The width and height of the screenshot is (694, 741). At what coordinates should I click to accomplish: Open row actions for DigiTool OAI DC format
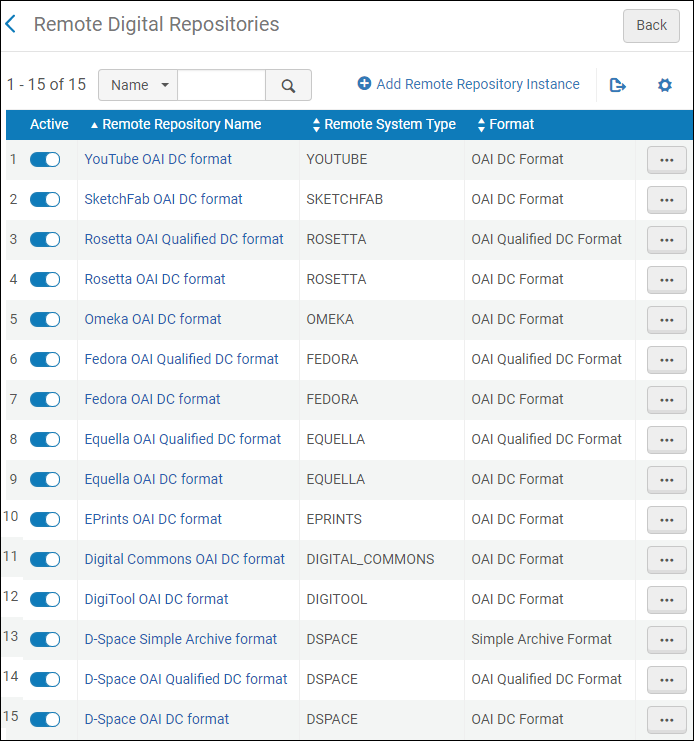click(667, 600)
